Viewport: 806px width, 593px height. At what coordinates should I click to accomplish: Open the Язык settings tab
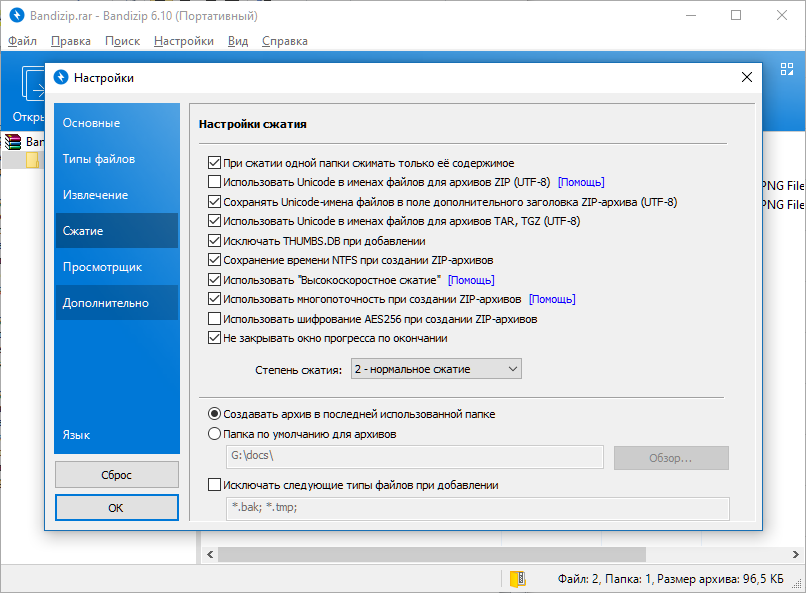(x=117, y=435)
